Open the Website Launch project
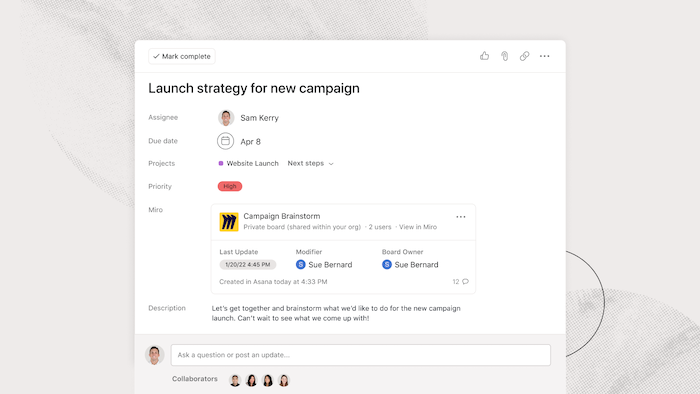The image size is (700, 394). 252,163
